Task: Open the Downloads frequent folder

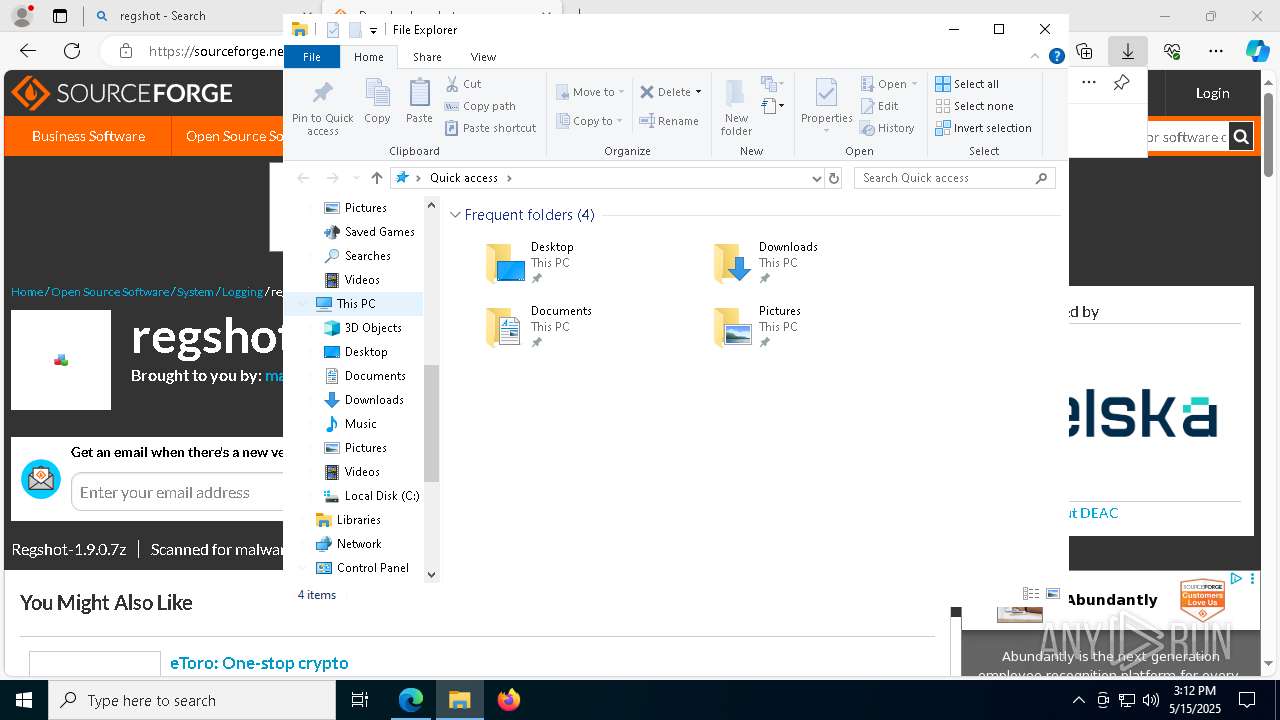Action: point(767,263)
